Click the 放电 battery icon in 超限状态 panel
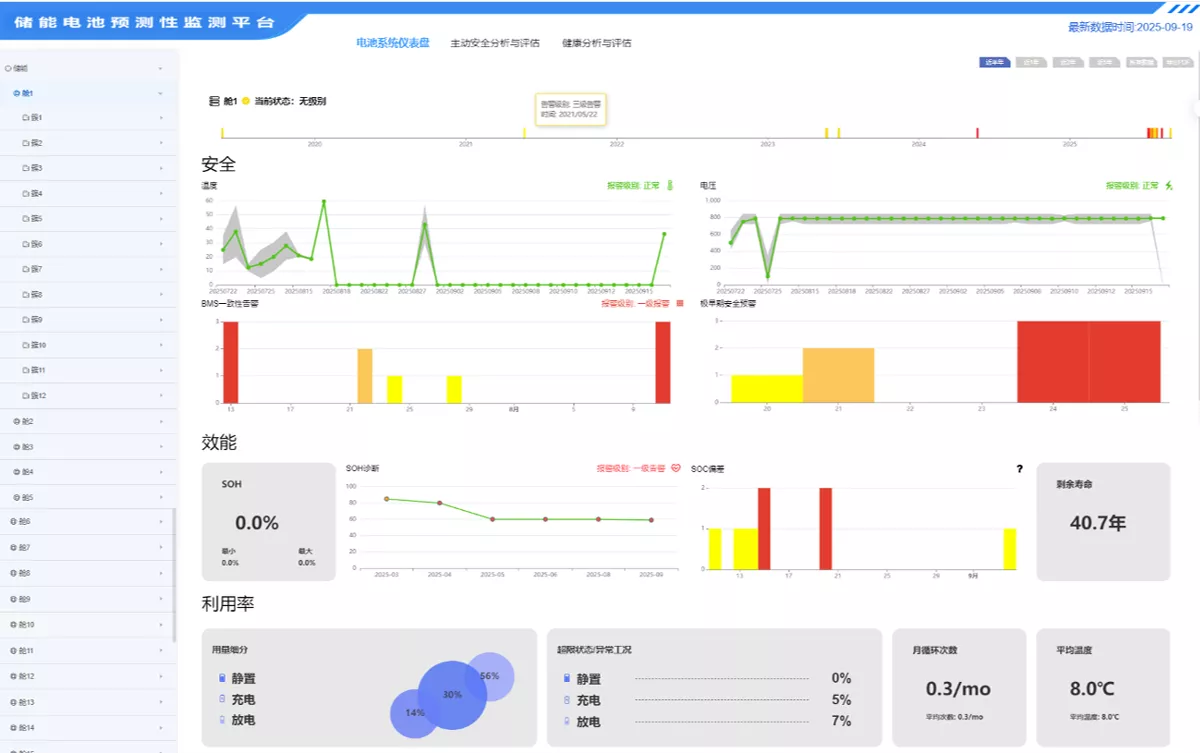The image size is (1202, 753). (x=567, y=721)
